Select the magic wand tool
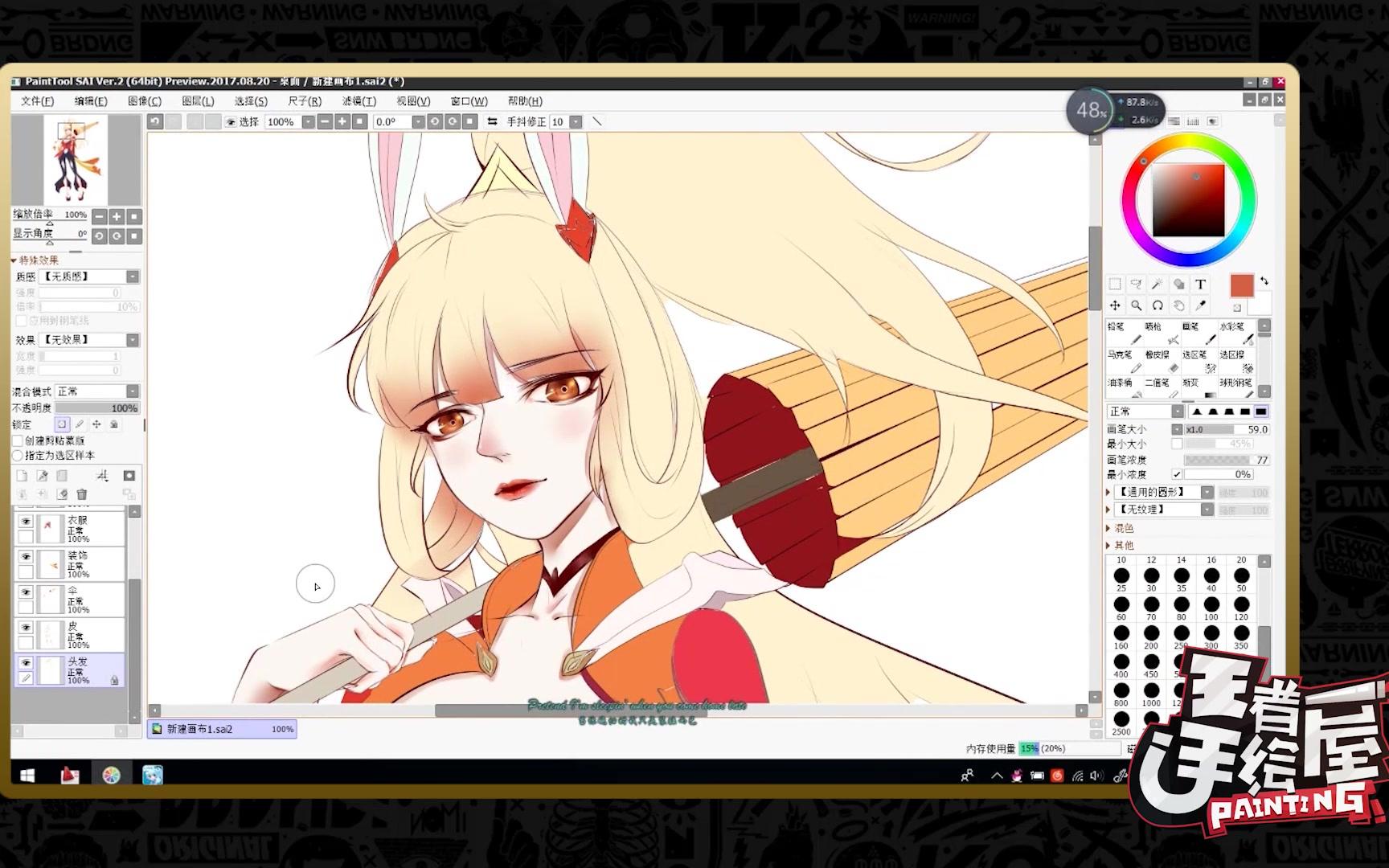 click(1157, 284)
